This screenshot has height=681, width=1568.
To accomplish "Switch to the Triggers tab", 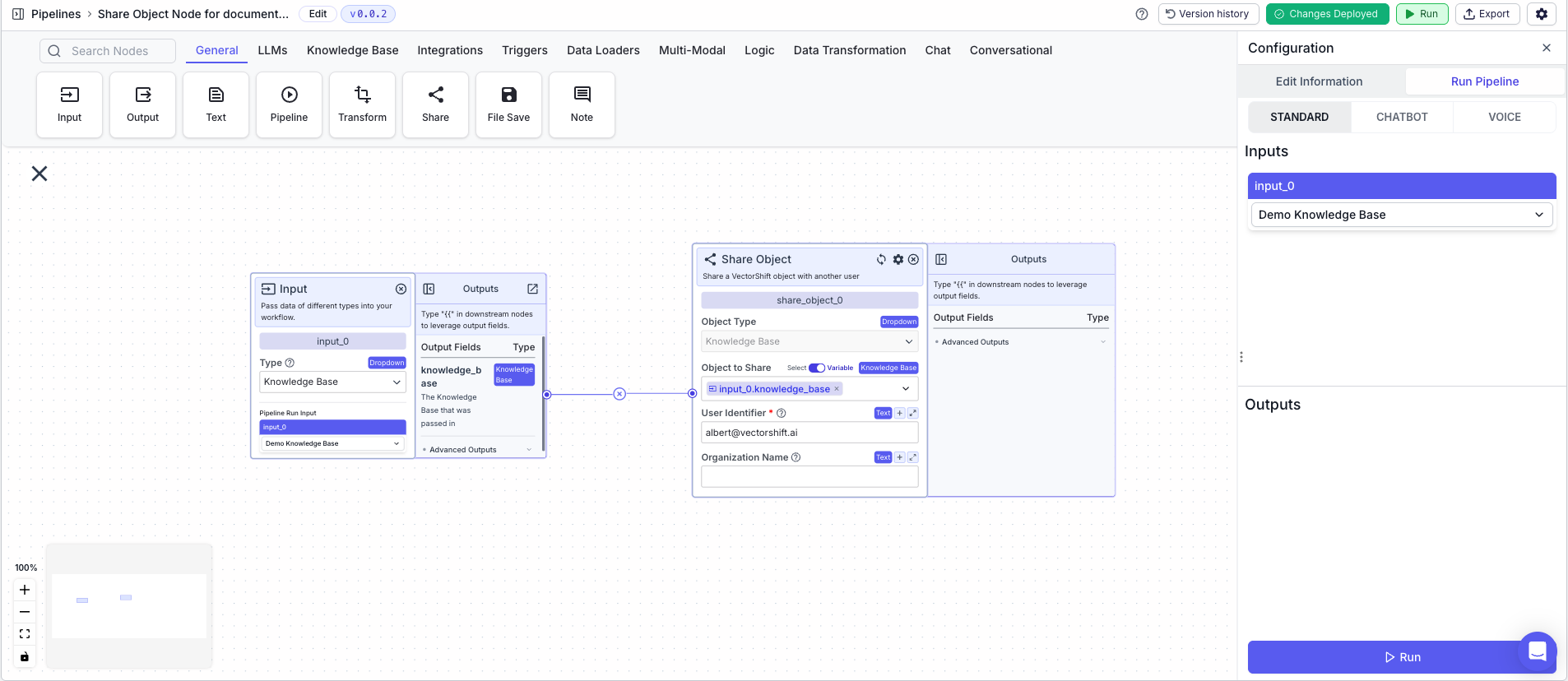I will point(525,50).
